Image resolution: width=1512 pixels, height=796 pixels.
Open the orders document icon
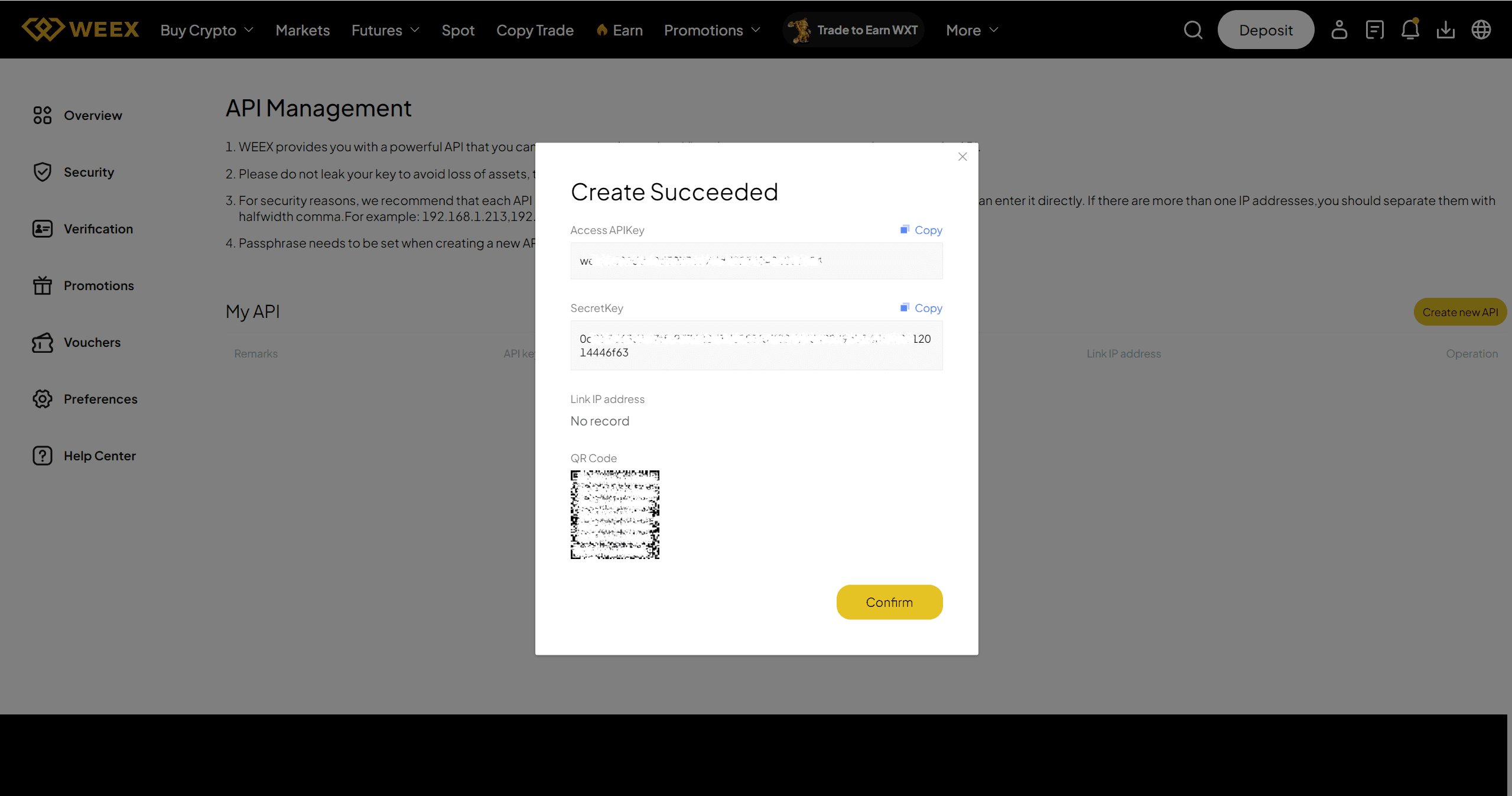point(1374,30)
